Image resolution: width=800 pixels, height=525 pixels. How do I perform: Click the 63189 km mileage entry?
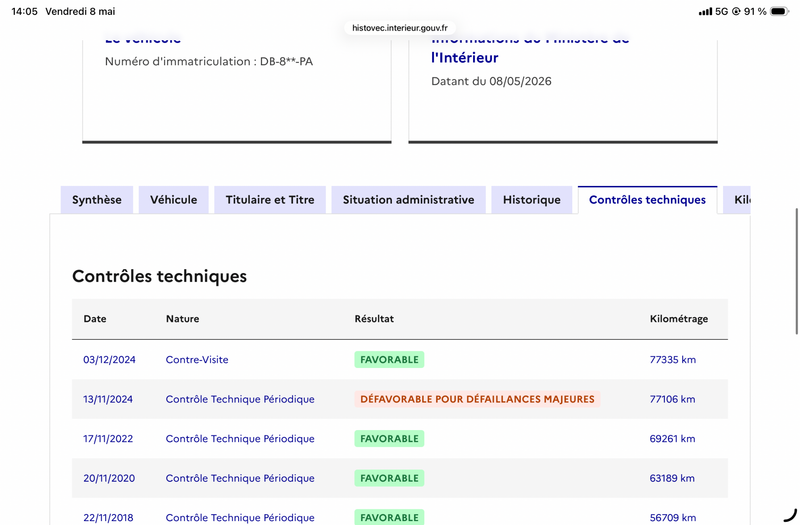672,478
